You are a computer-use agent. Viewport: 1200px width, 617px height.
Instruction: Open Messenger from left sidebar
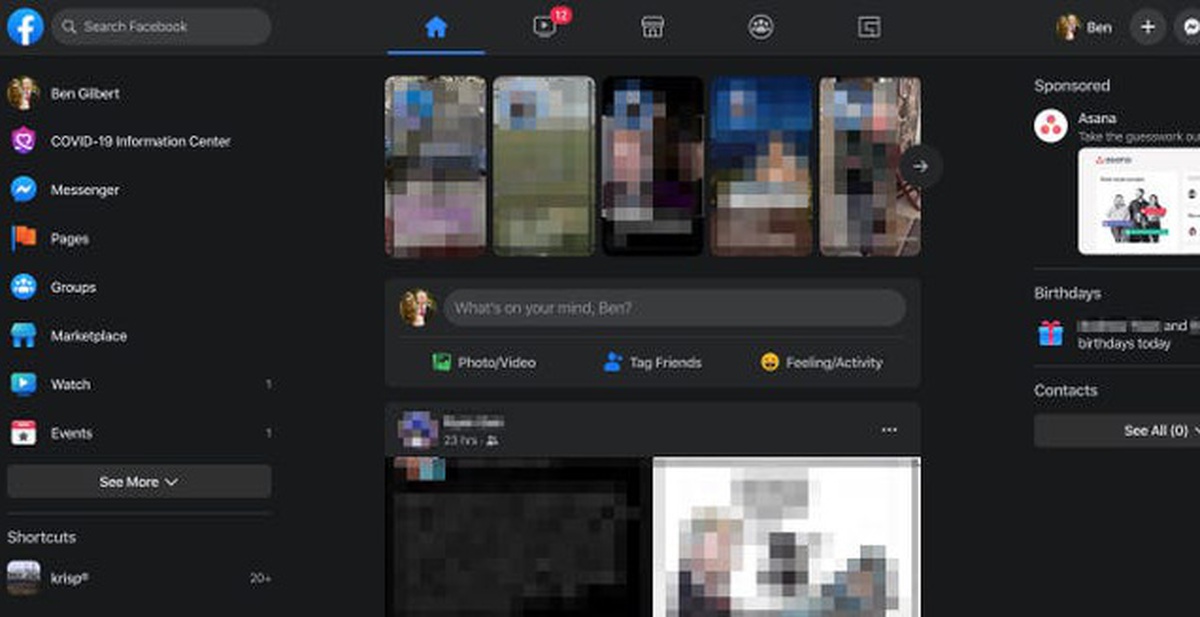(140, 190)
